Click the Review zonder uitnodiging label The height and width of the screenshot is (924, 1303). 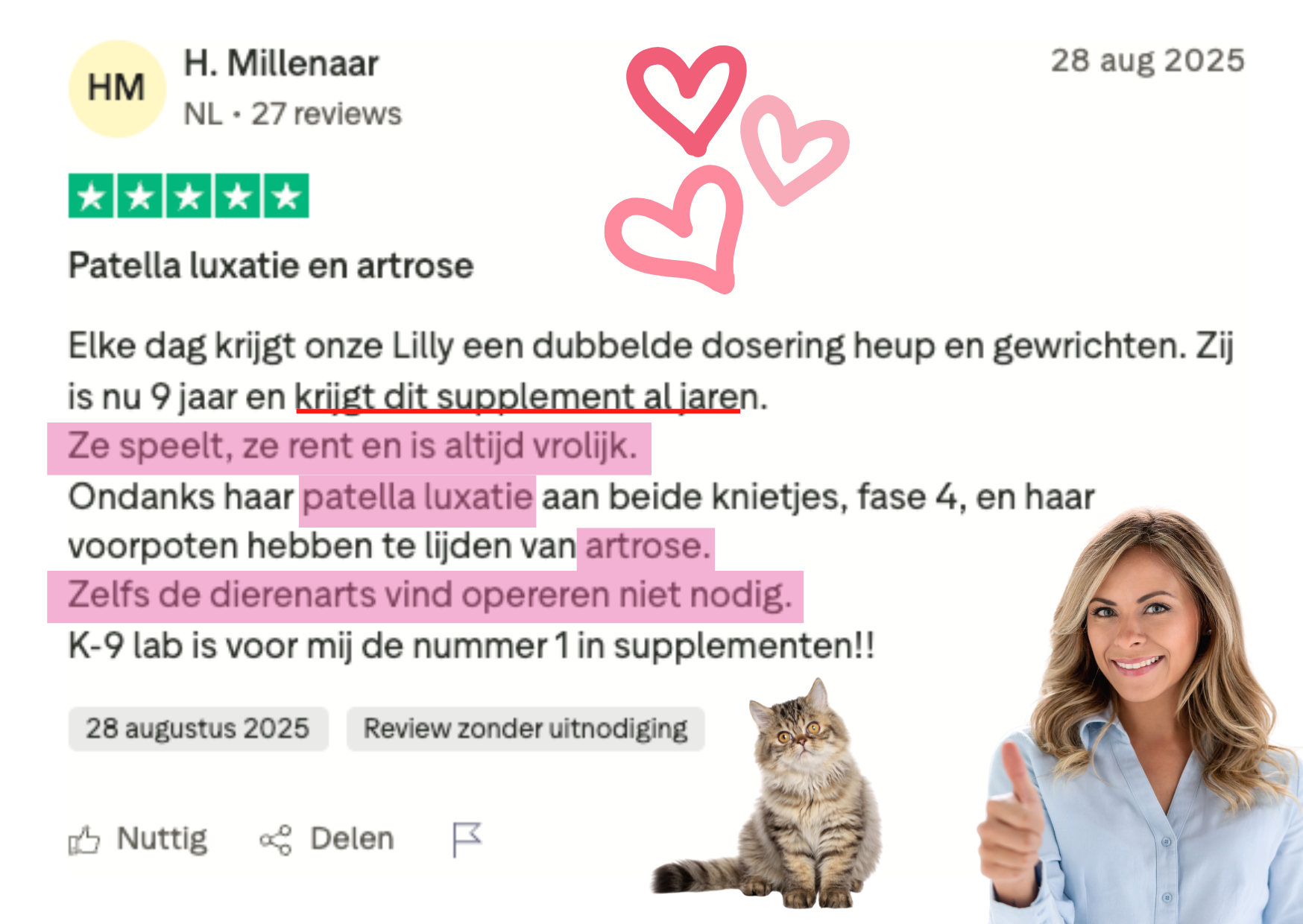(526, 729)
